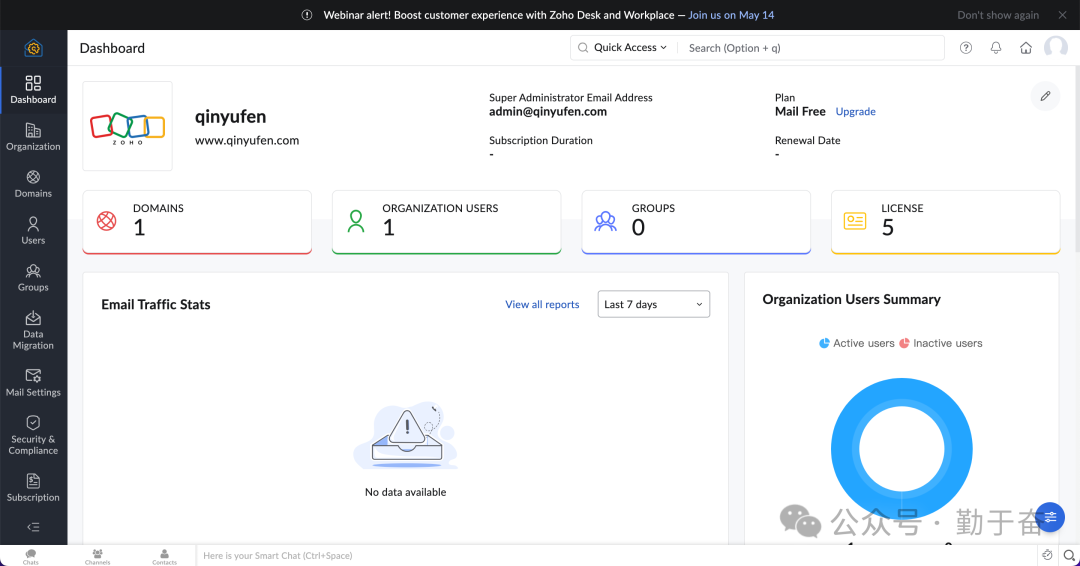The image size is (1080, 566).
Task: Expand the Last 7 days dropdown
Action: 653,305
